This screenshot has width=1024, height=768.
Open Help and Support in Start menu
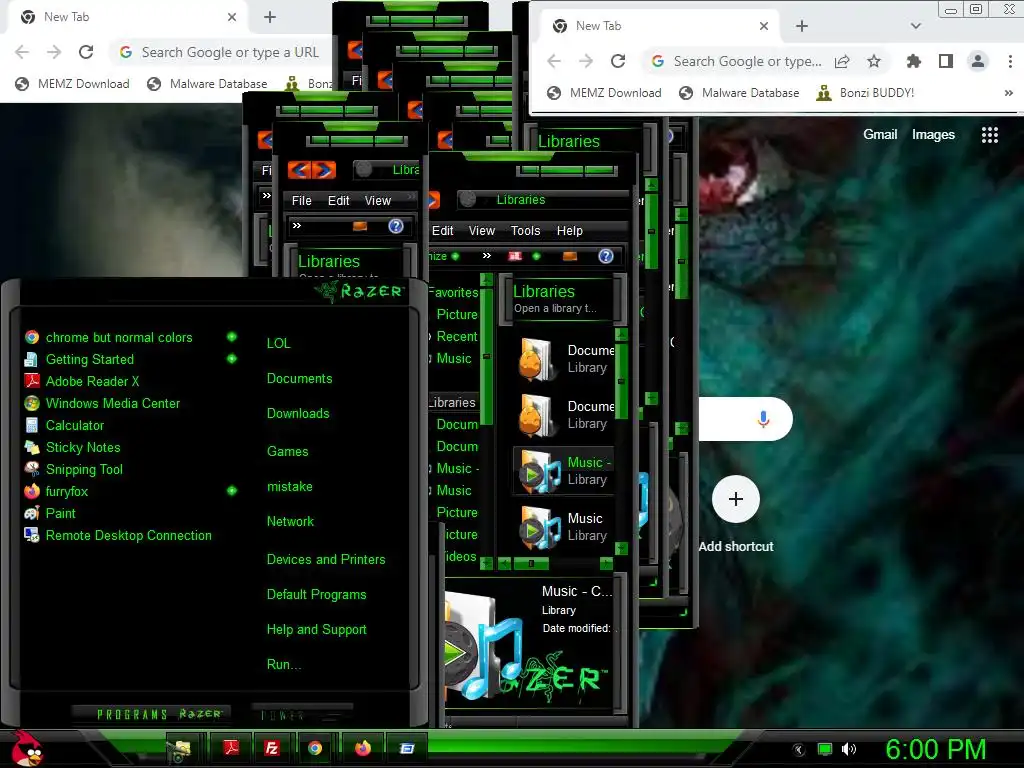tap(316, 630)
